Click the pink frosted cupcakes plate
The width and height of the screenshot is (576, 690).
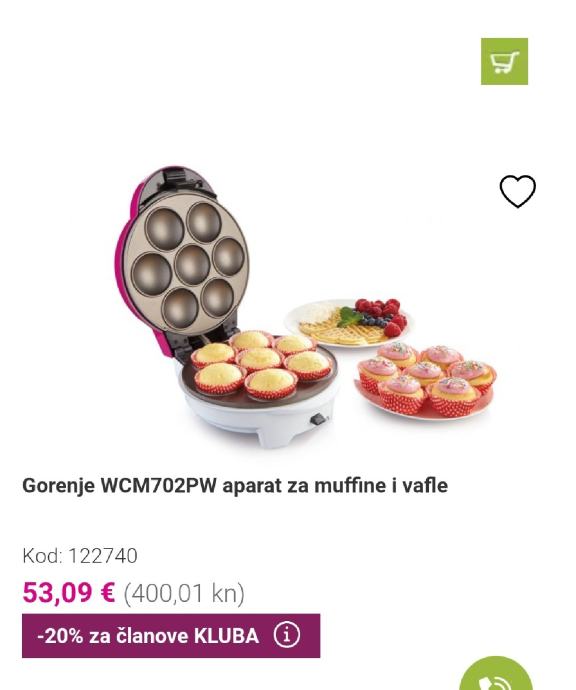426,380
